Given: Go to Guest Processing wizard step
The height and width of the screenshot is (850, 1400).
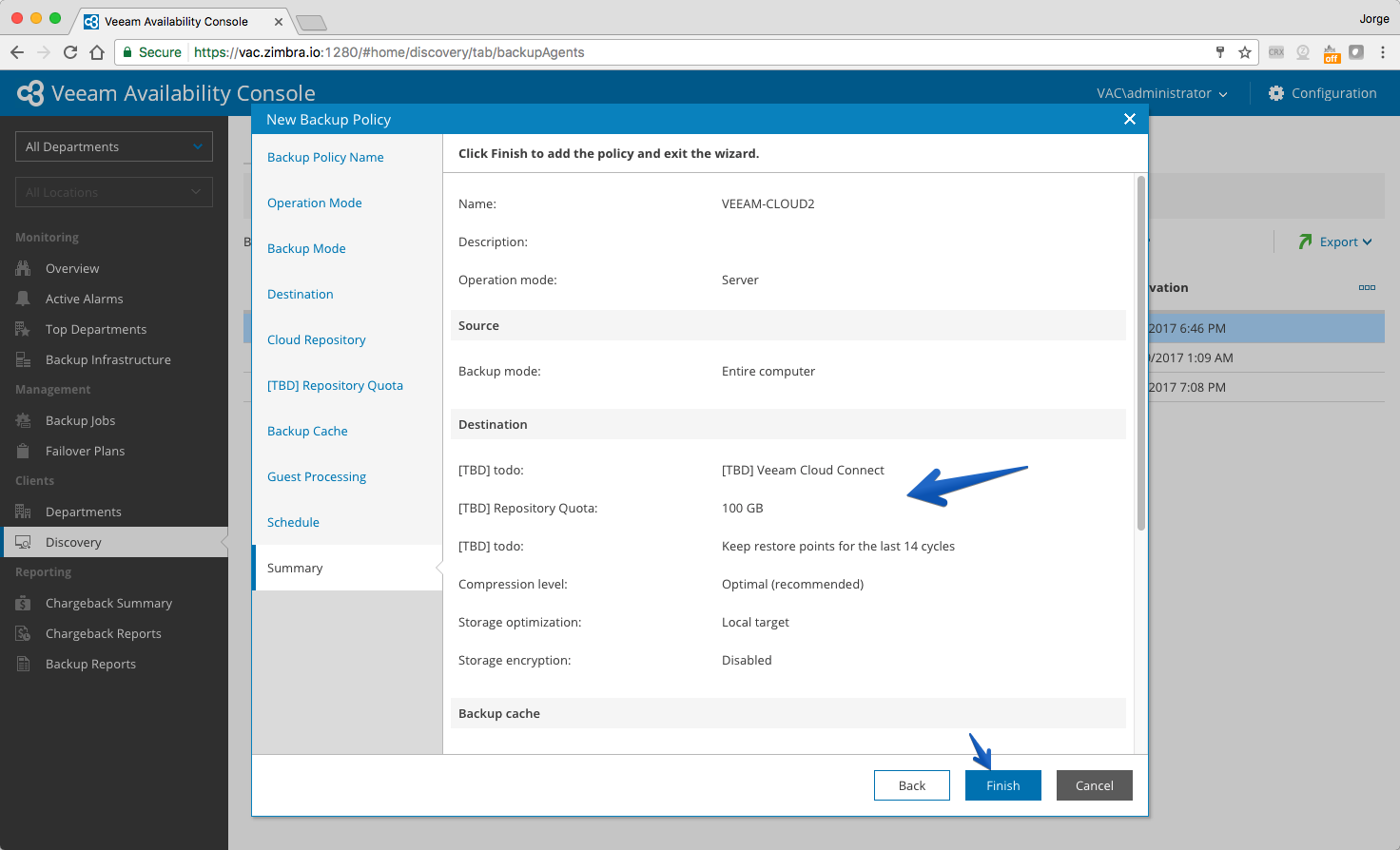Looking at the screenshot, I should 316,476.
